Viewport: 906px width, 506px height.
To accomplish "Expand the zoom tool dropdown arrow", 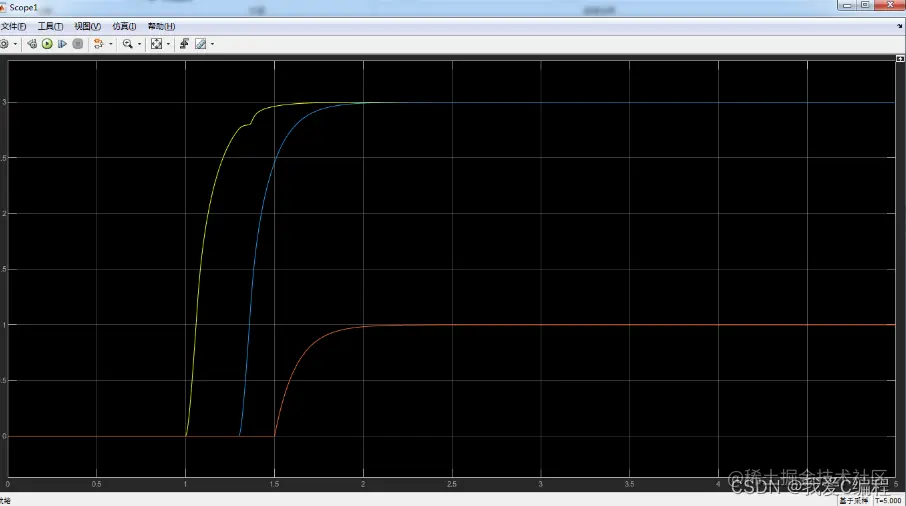I will 139,44.
